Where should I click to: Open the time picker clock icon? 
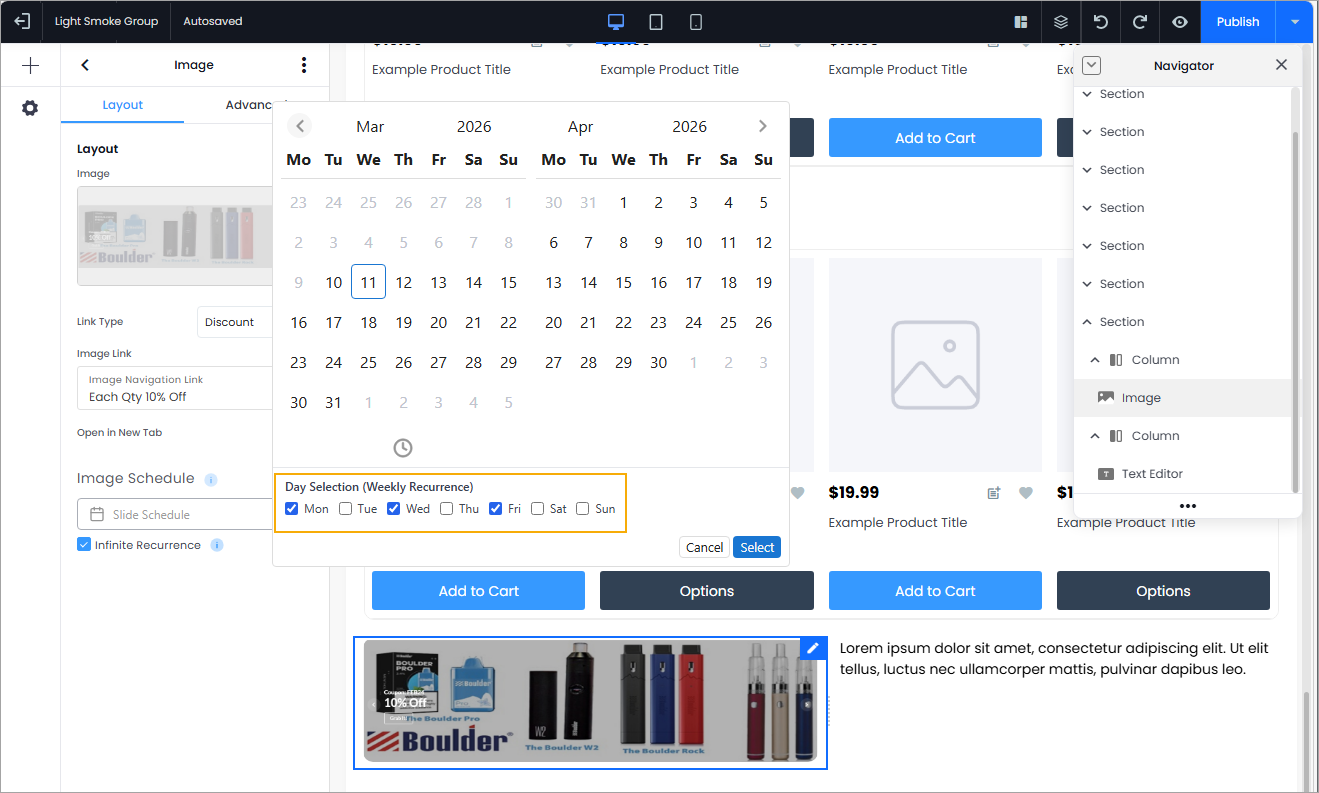(x=403, y=447)
